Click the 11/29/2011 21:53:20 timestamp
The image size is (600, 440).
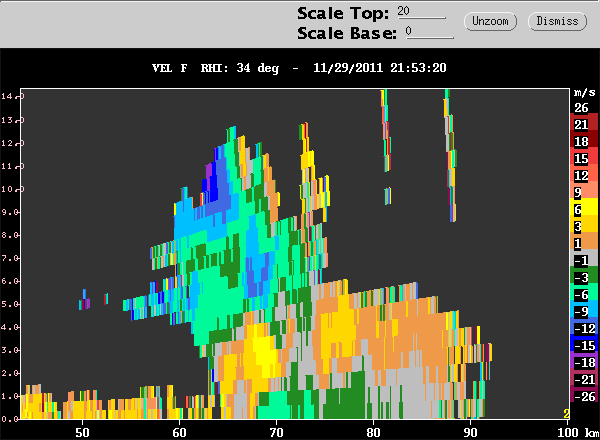380,68
